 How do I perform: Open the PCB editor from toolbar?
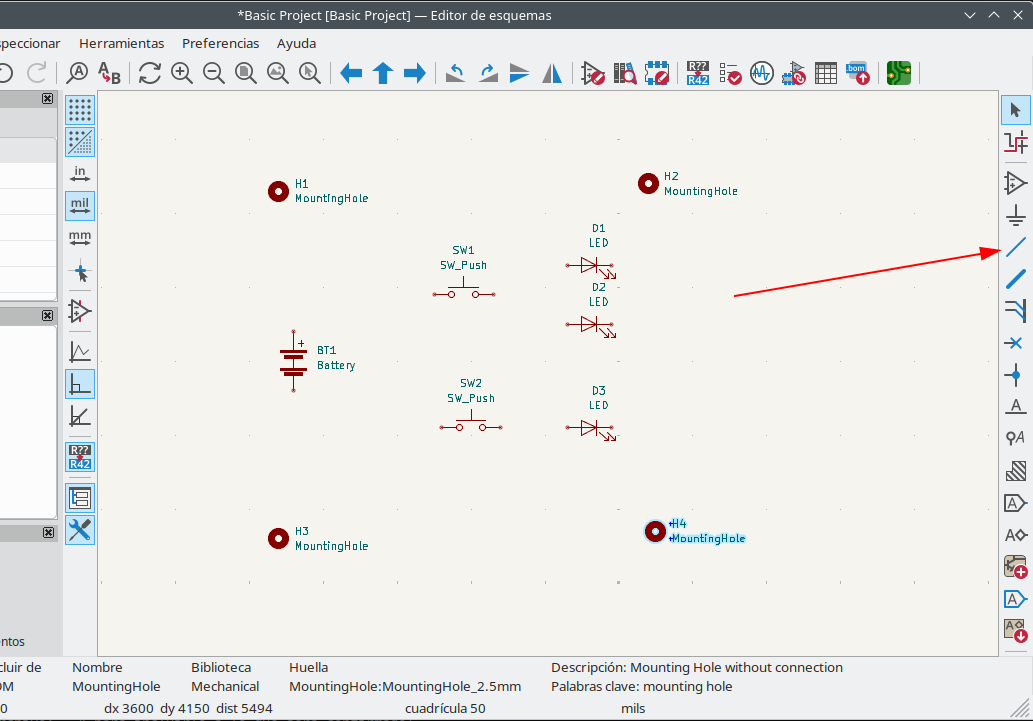click(899, 73)
